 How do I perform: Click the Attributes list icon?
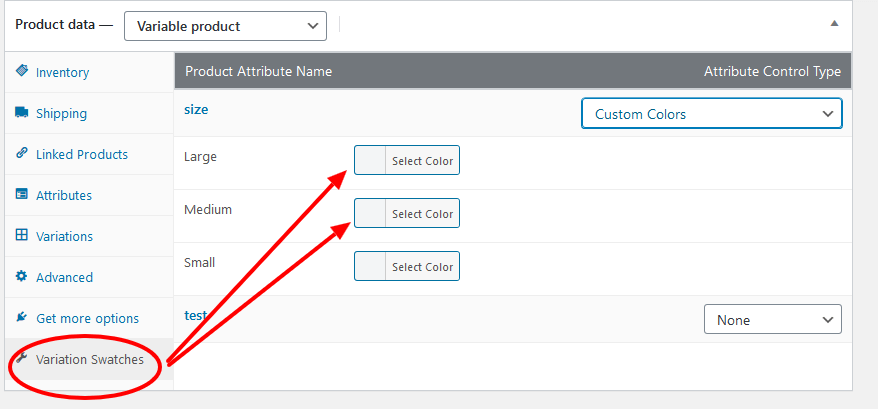(x=21, y=195)
